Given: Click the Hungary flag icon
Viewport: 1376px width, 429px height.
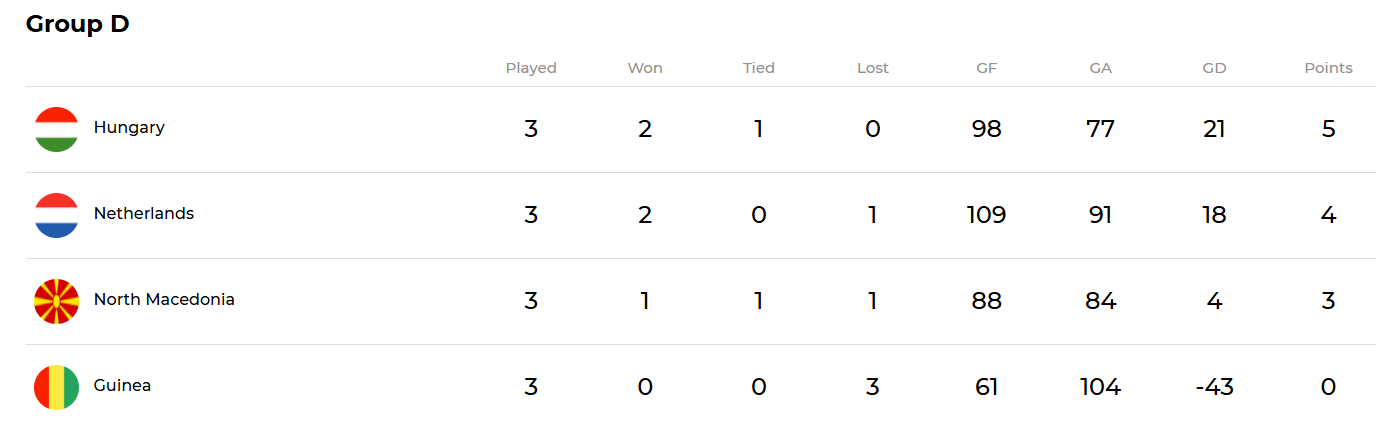Looking at the screenshot, I should pyautogui.click(x=56, y=129).
